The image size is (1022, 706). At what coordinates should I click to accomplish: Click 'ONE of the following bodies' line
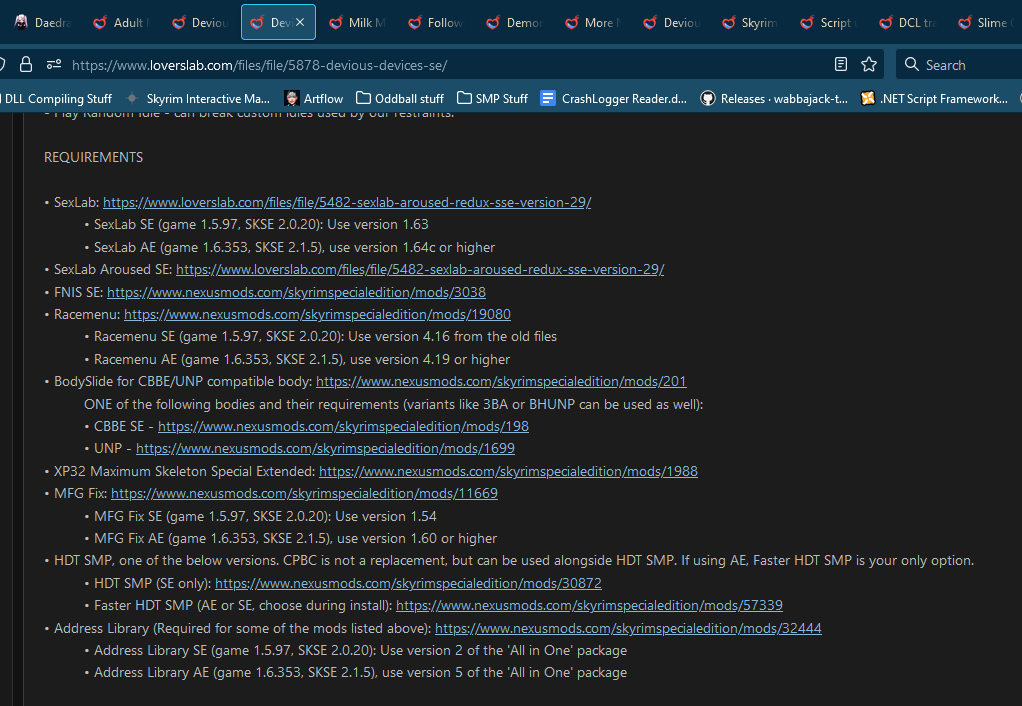(x=393, y=404)
